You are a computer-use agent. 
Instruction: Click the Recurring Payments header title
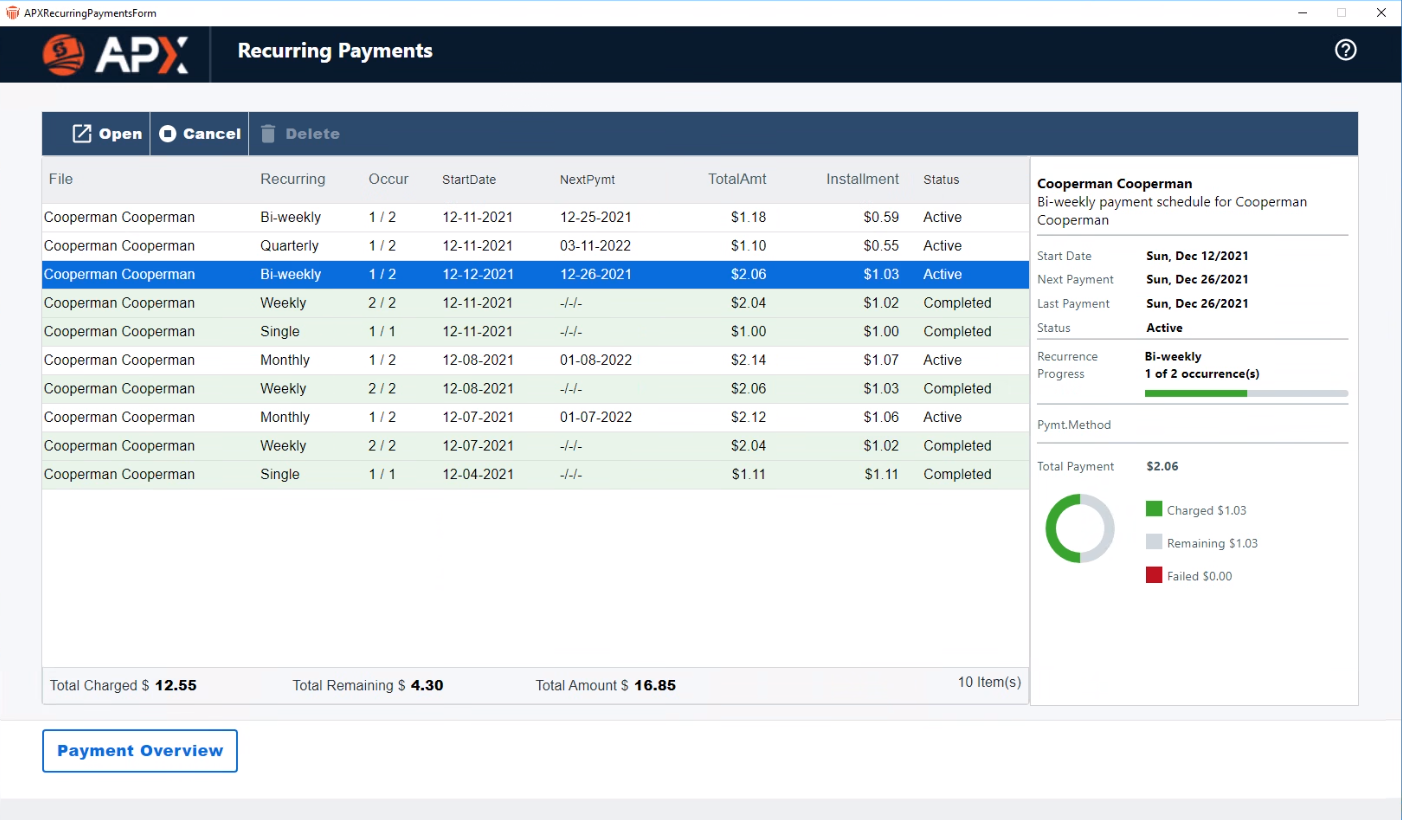pos(335,51)
